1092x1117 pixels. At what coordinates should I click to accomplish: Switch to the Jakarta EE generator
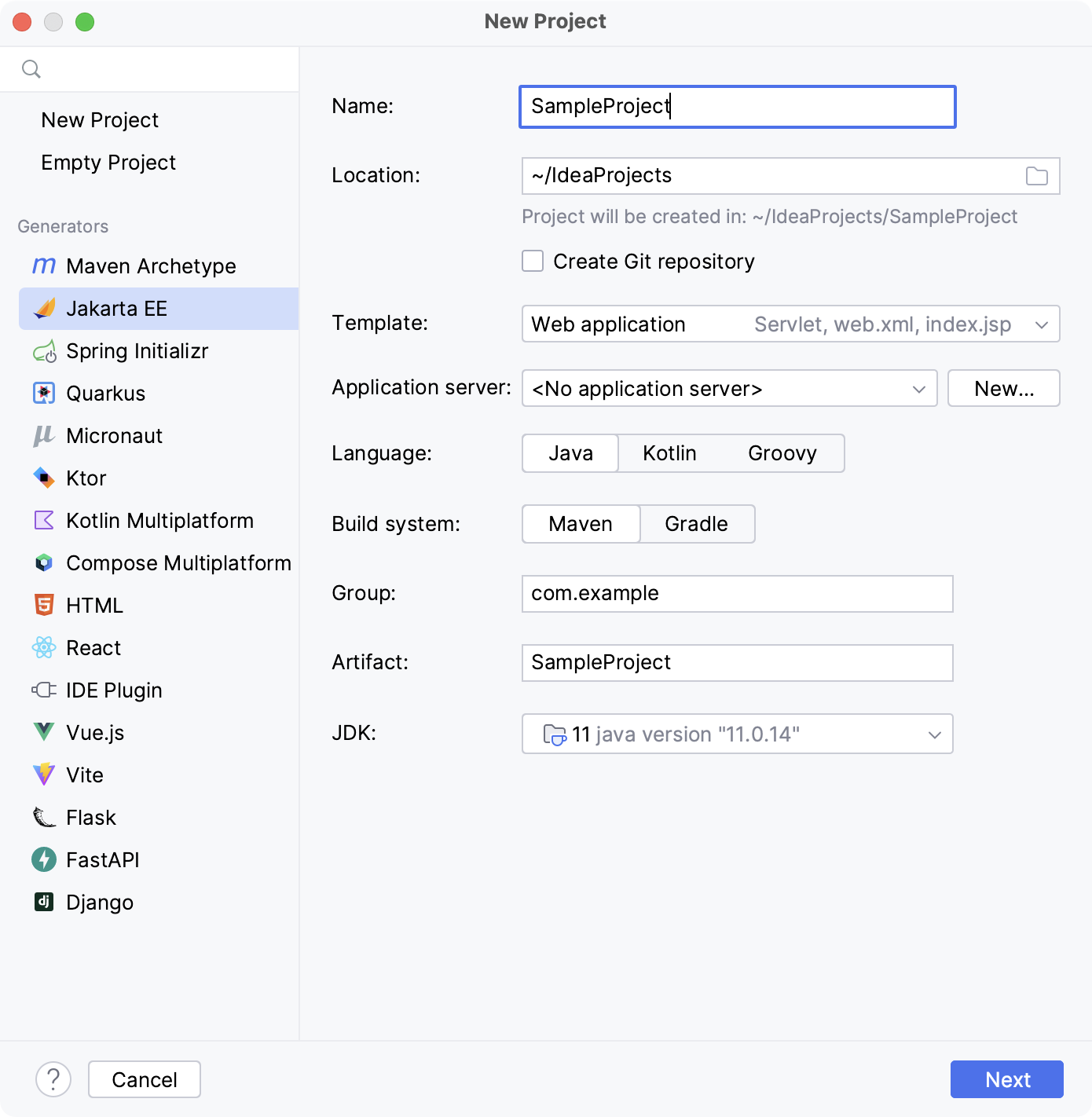click(x=116, y=308)
